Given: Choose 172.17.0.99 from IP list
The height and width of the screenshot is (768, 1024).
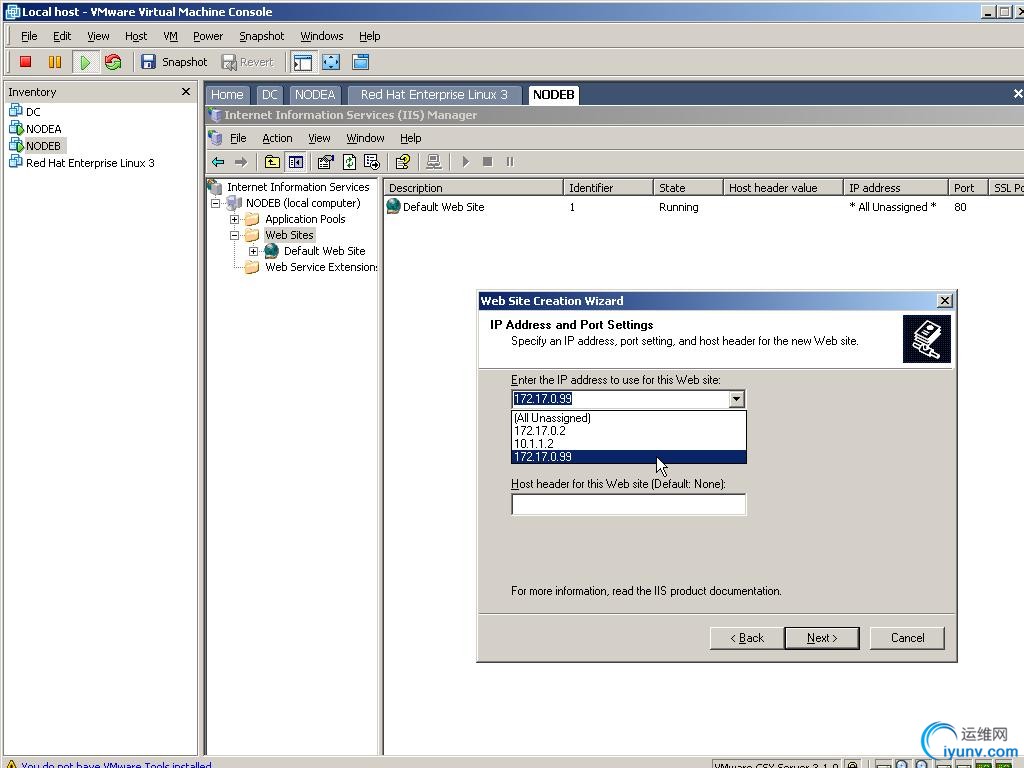Looking at the screenshot, I should (628, 457).
